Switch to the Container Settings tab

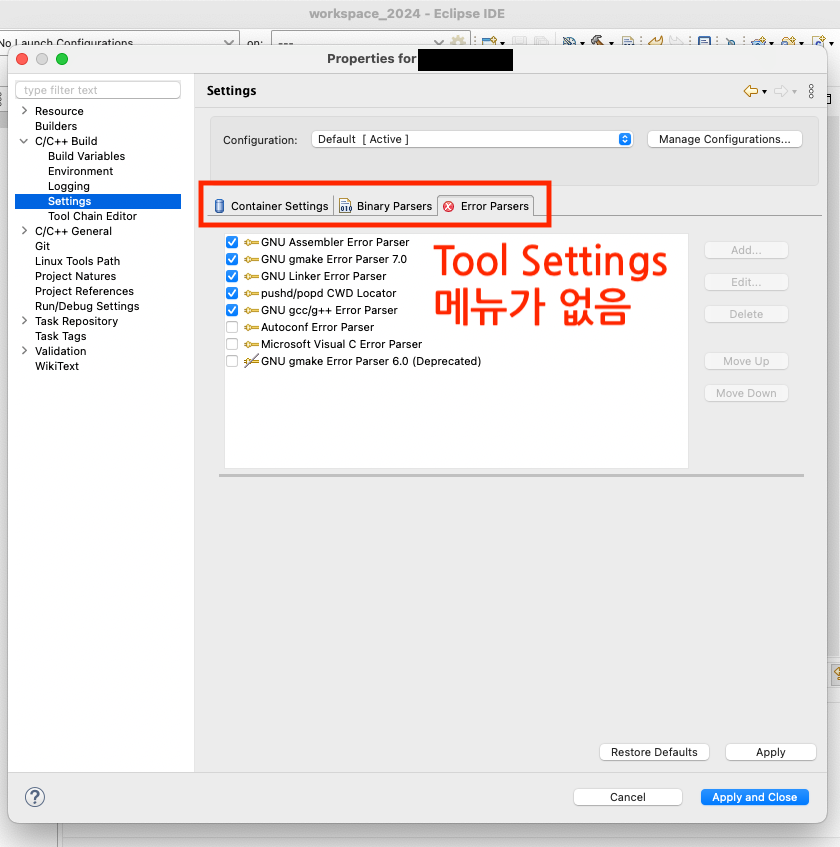tap(272, 206)
